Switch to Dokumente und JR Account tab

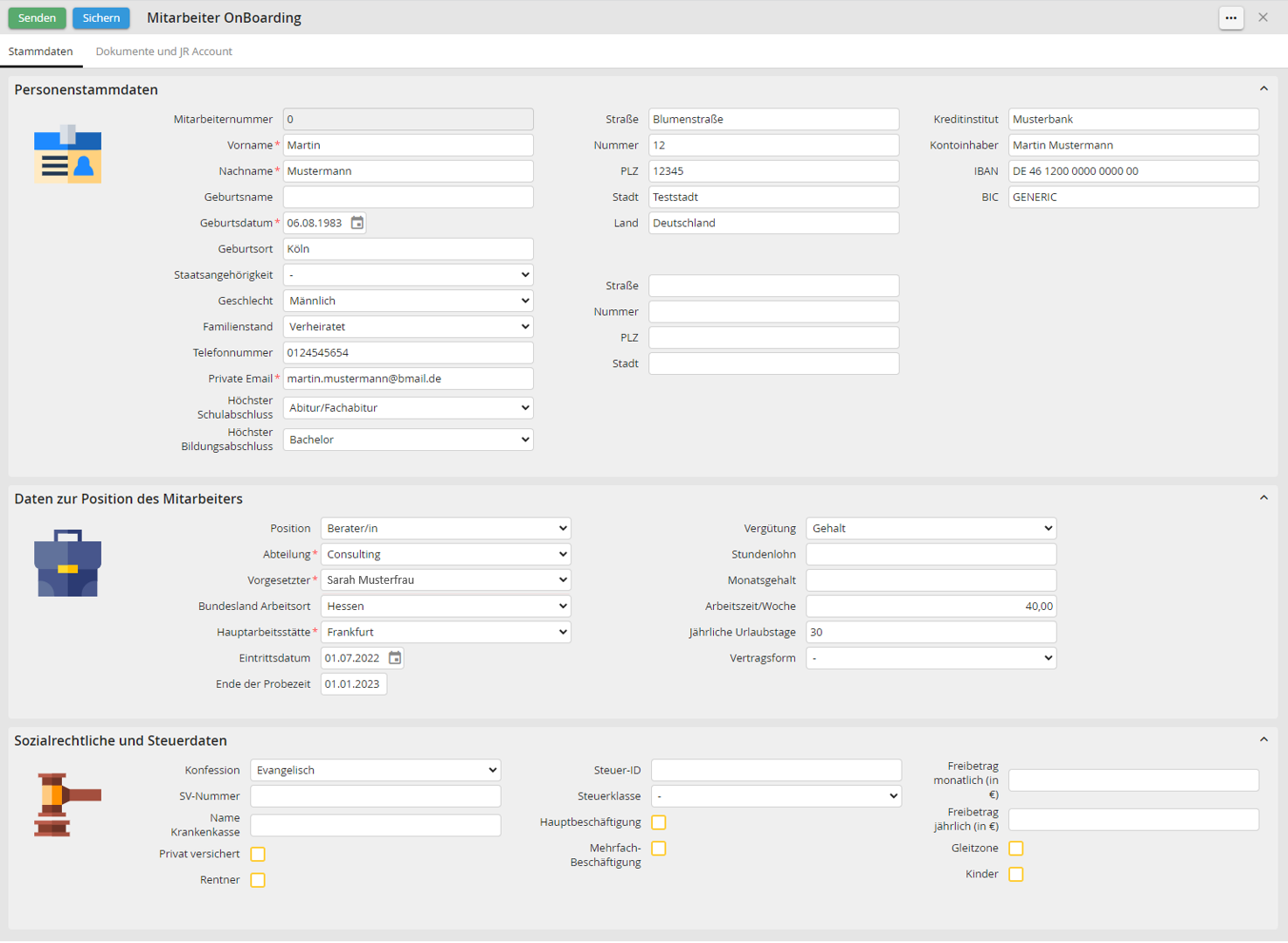[x=163, y=52]
